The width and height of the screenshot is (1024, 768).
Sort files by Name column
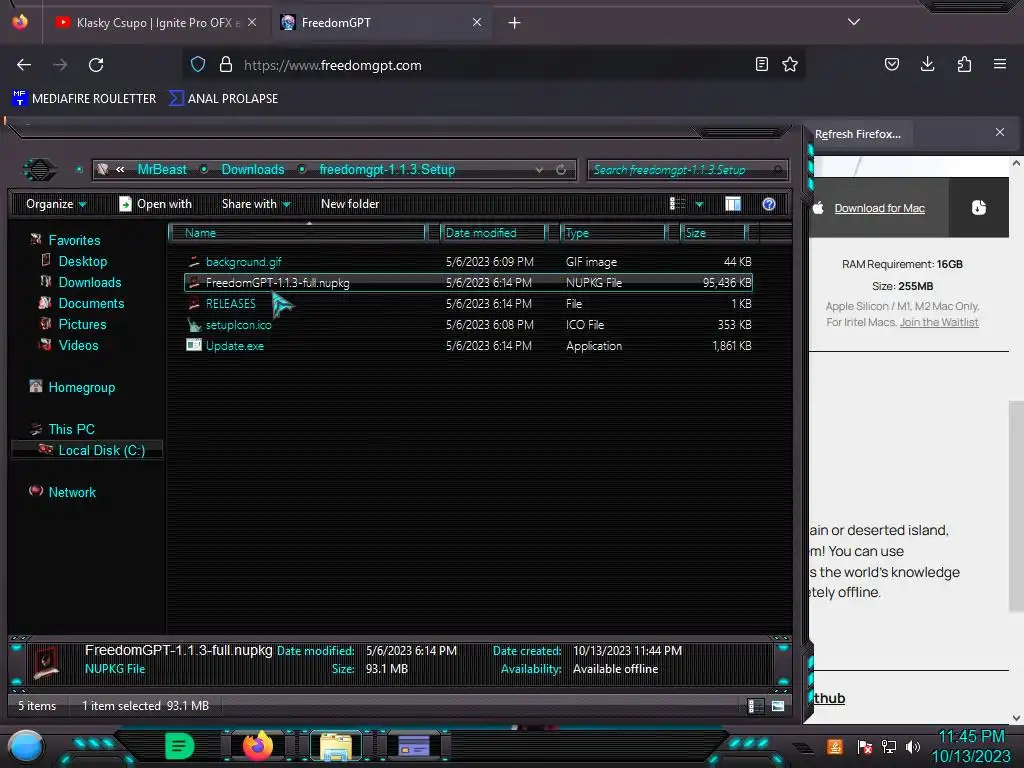point(298,232)
